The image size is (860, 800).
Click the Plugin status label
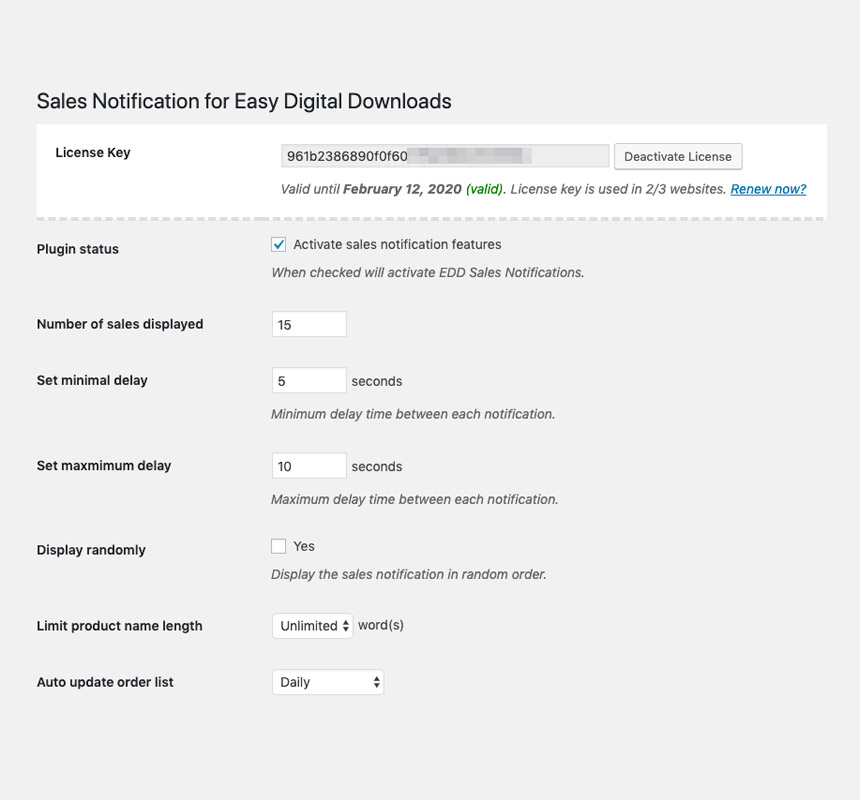[78, 249]
